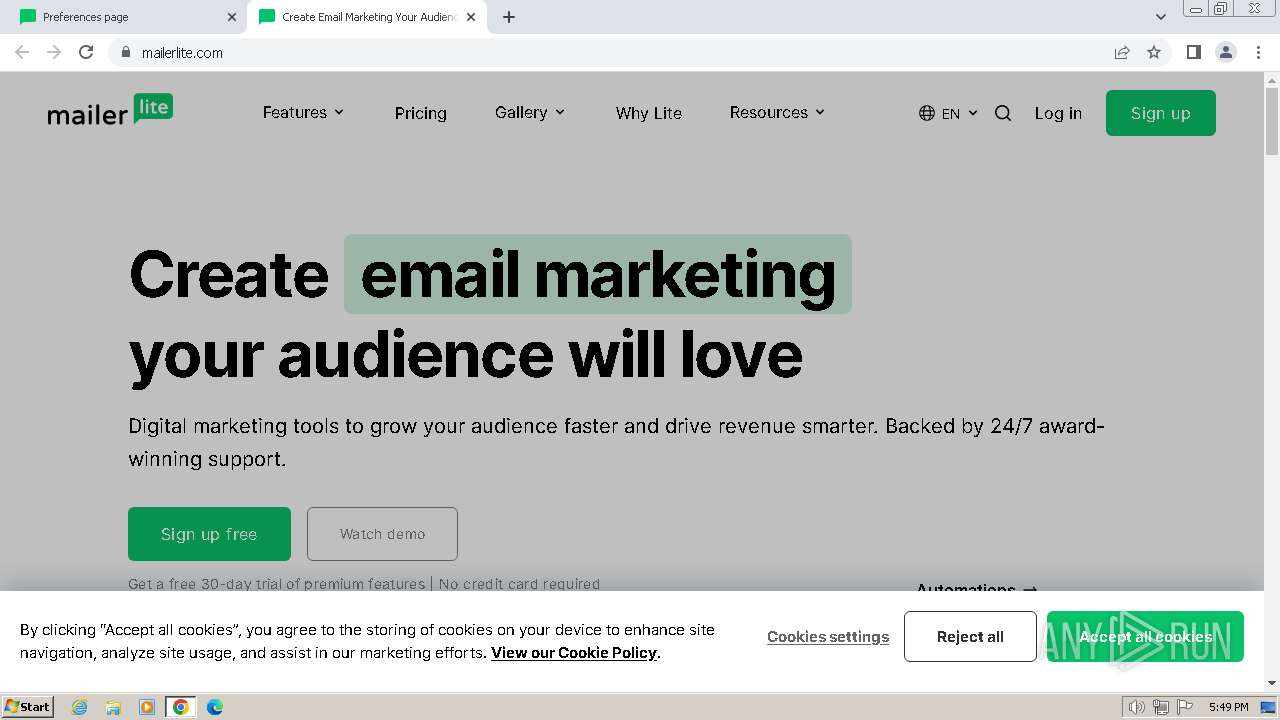Expand the Features menu

click(x=303, y=113)
